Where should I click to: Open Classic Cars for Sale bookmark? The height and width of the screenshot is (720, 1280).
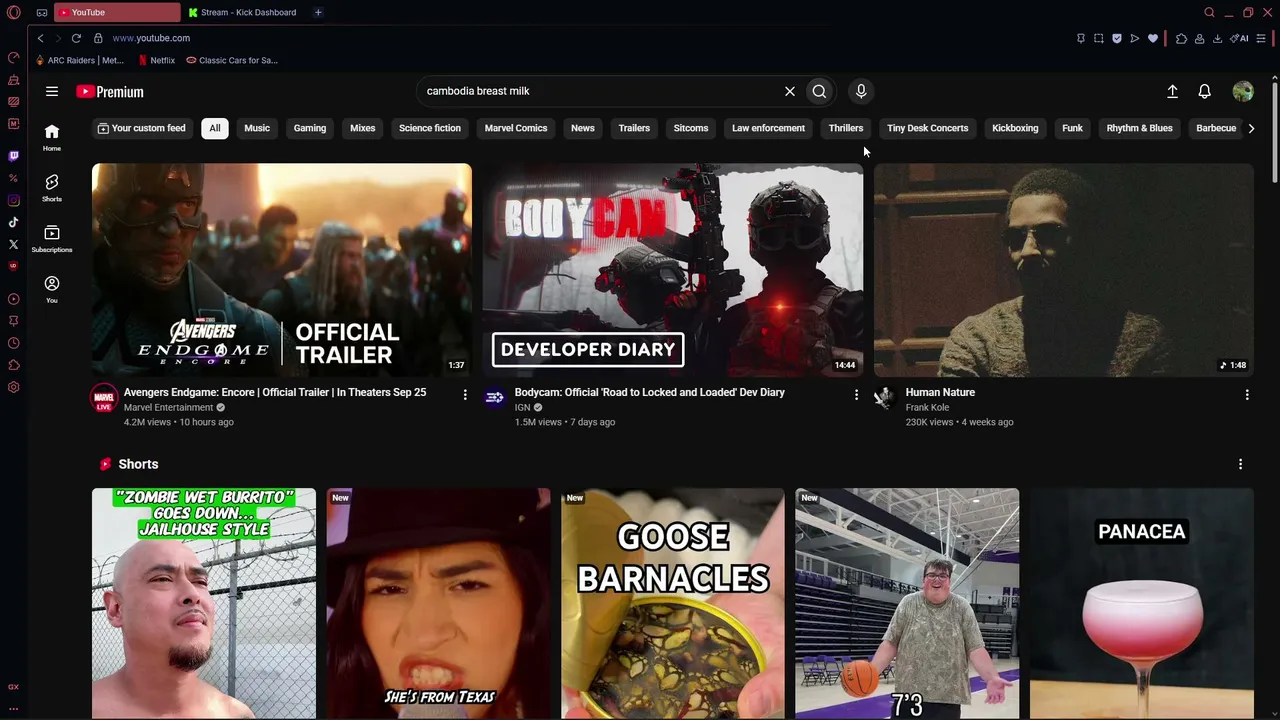tap(231, 60)
